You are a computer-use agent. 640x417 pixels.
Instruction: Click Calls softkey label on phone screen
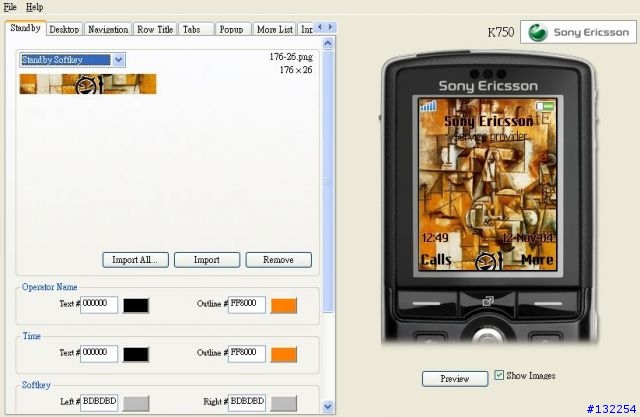[436, 260]
